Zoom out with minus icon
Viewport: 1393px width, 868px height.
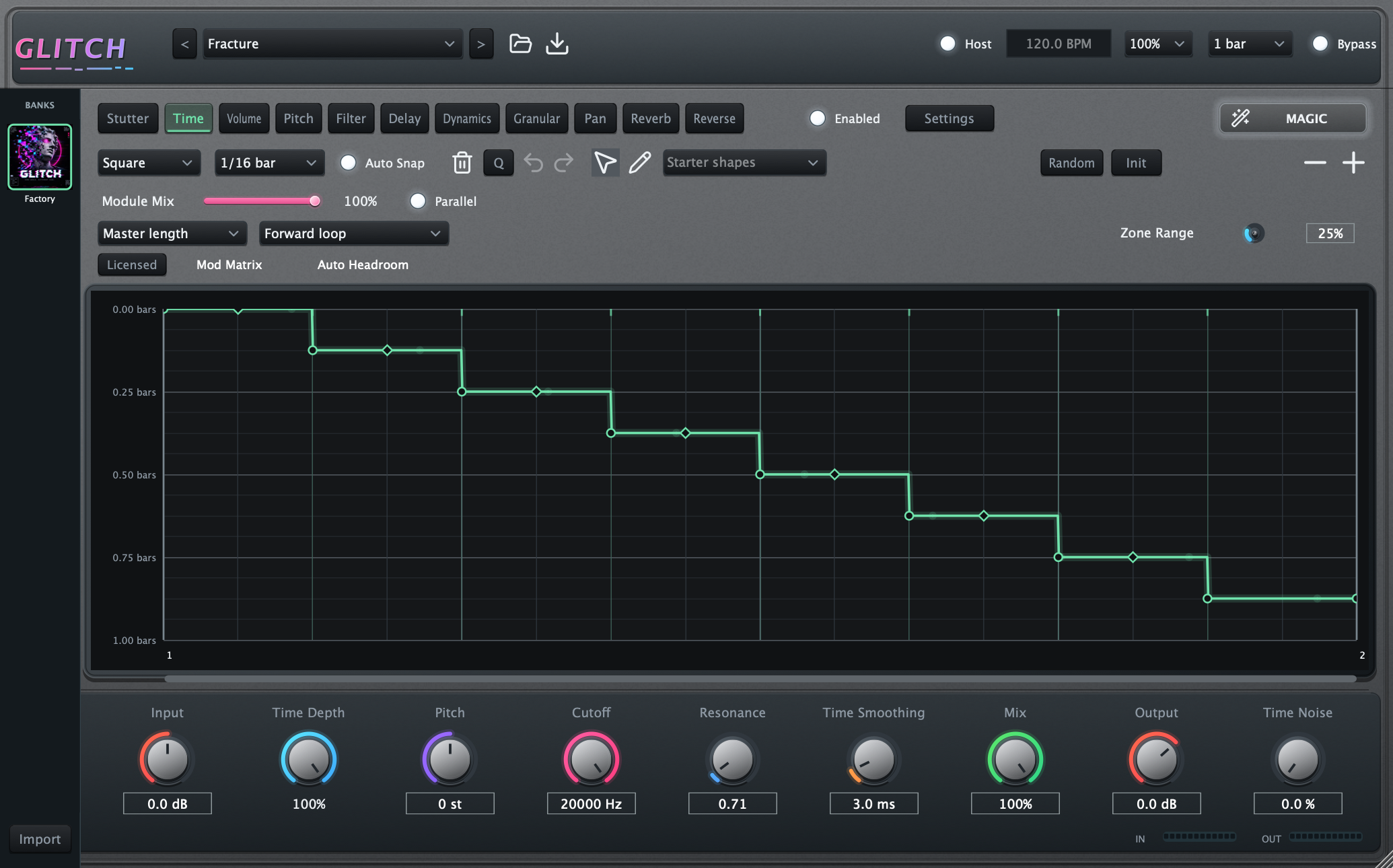pos(1315,163)
